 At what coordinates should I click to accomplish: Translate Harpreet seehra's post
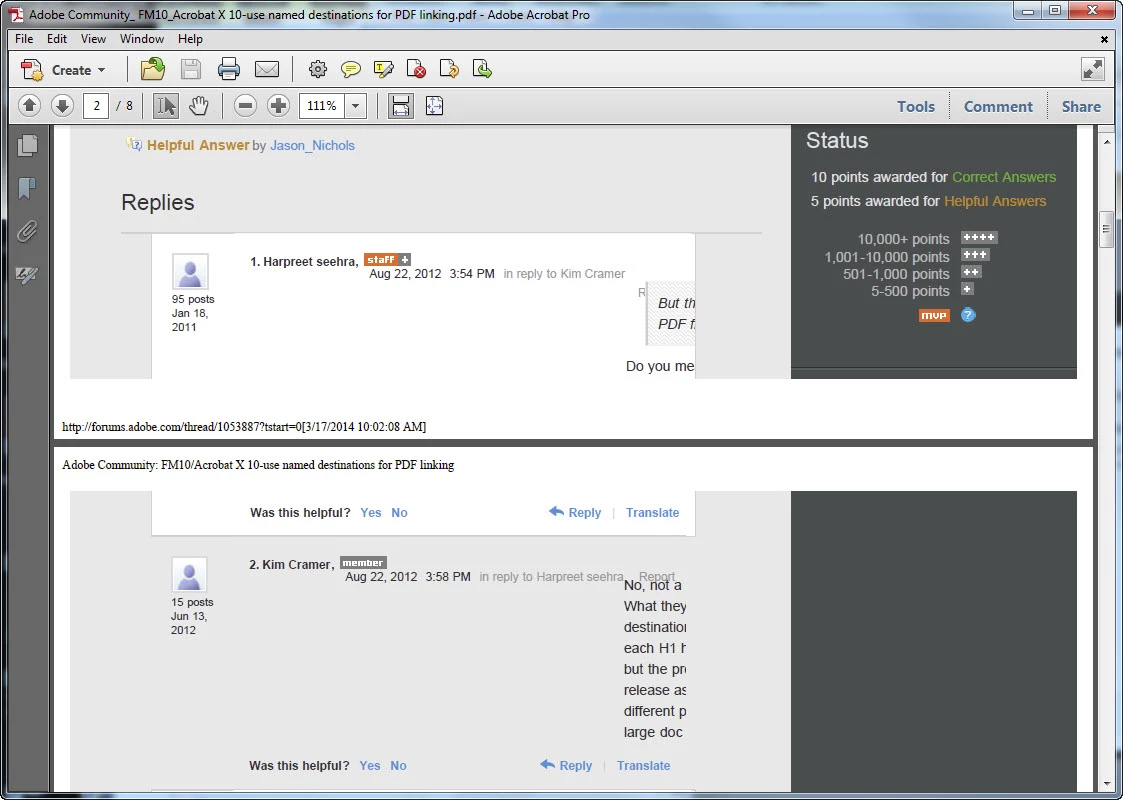[x=652, y=513]
